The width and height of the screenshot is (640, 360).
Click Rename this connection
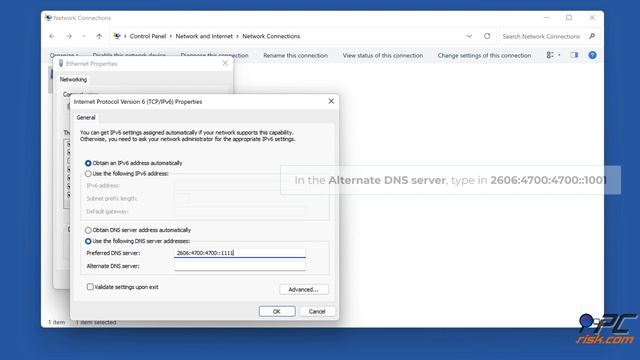coord(296,55)
